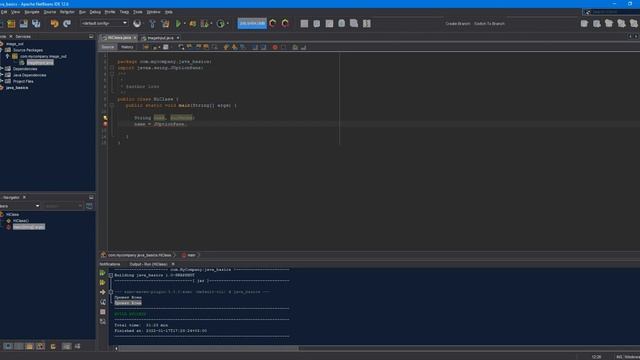The height and width of the screenshot is (360, 640).
Task: Toggle the third Navigator bottom filter icon
Action: click(x=29, y=346)
